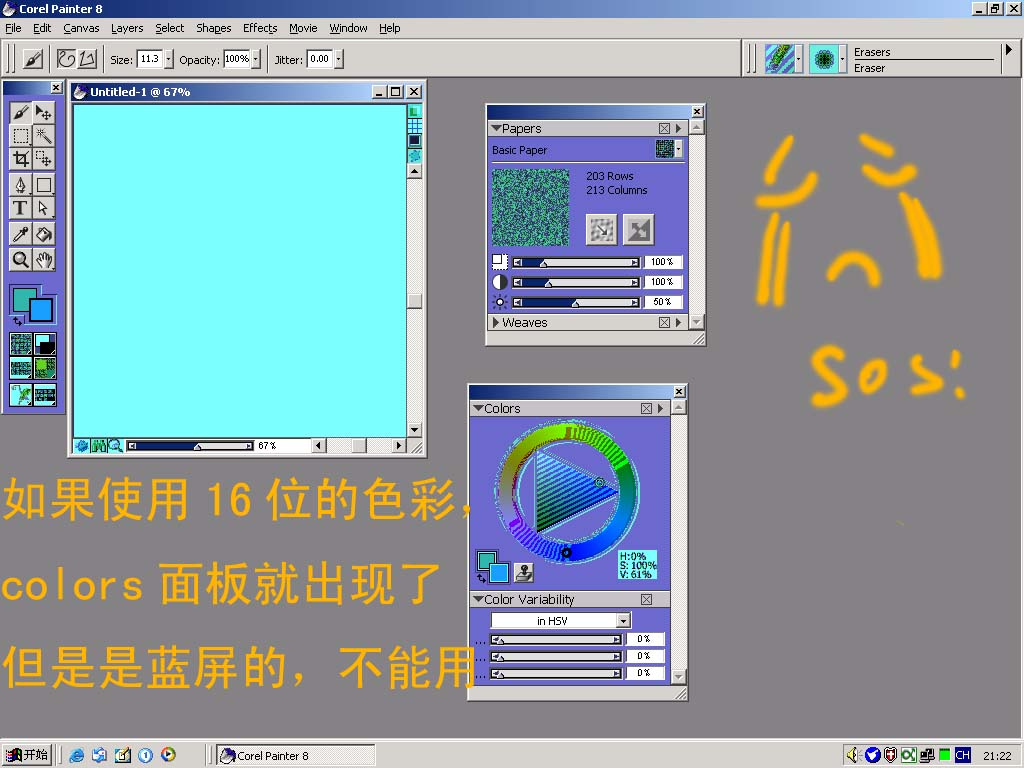Screen dimensions: 1024x768
Task: Open Basic Paper selector dropdown arrow
Action: click(678, 150)
